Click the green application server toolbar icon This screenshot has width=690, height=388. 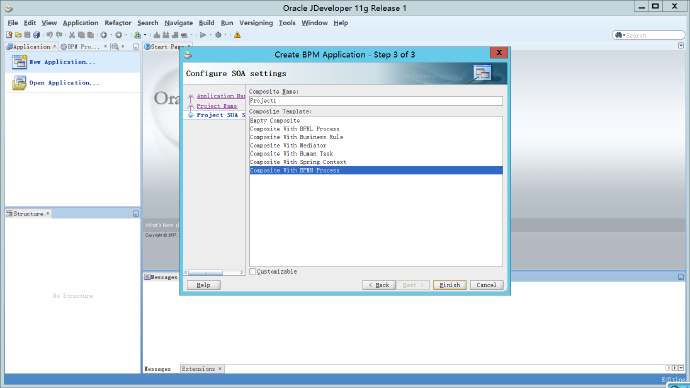[x=138, y=35]
